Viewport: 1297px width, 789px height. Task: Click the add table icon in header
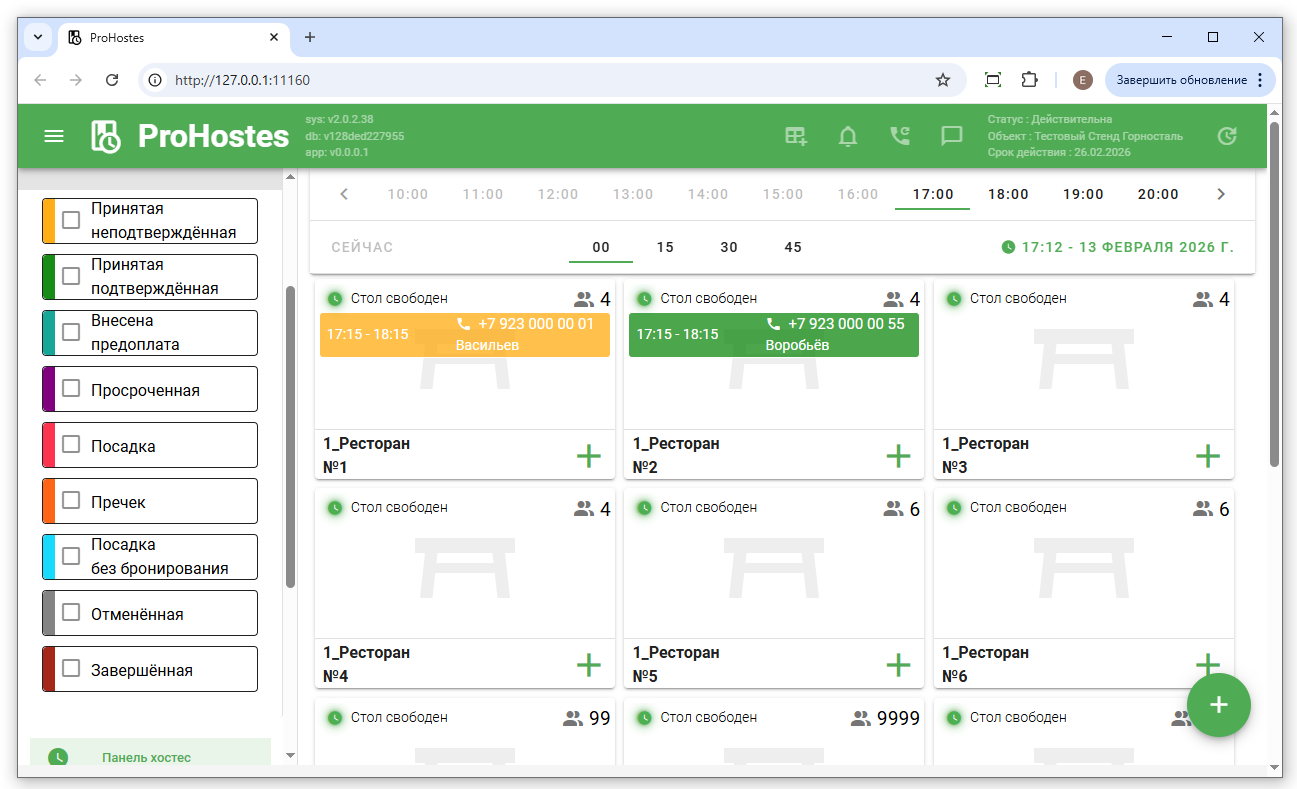[x=796, y=136]
